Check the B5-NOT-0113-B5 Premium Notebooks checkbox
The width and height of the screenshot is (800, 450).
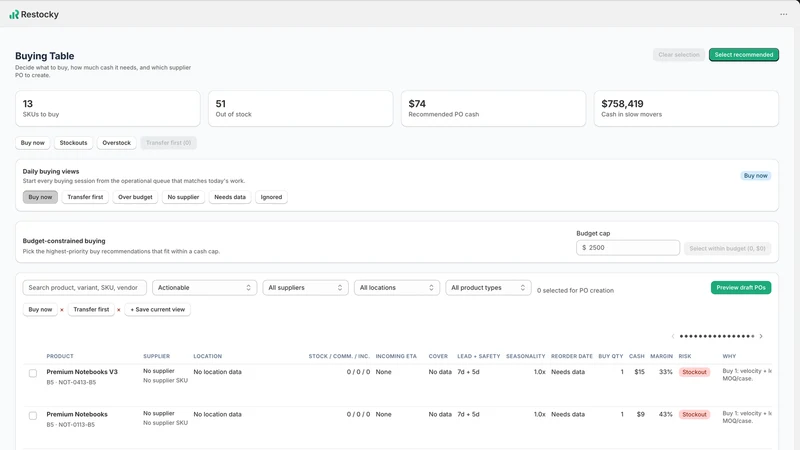[x=33, y=415]
